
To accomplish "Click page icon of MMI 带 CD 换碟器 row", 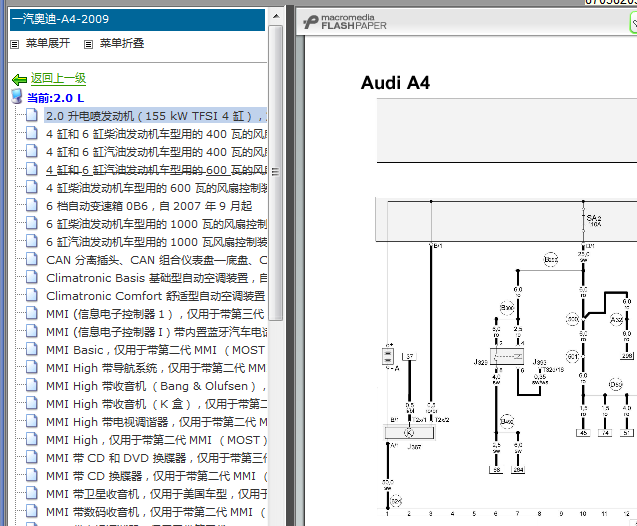I will 32,475.
